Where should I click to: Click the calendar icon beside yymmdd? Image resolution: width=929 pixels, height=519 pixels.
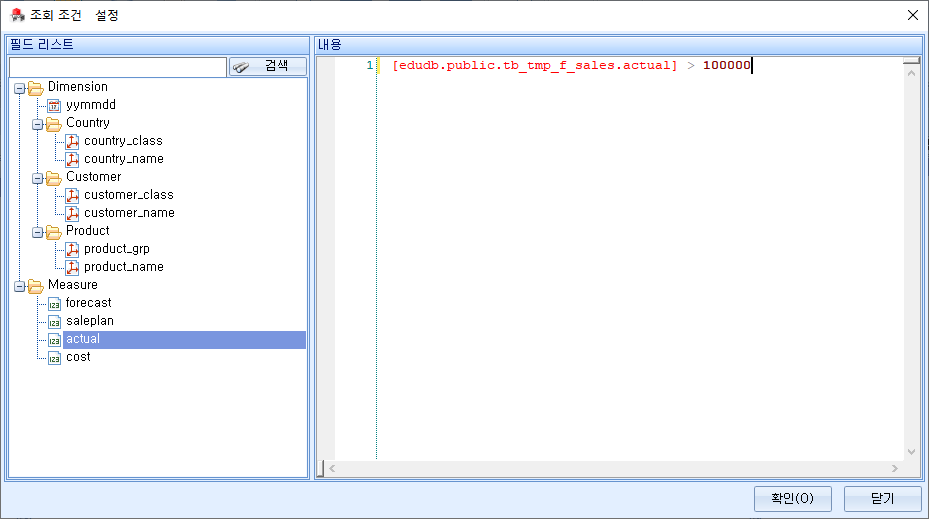coord(54,105)
